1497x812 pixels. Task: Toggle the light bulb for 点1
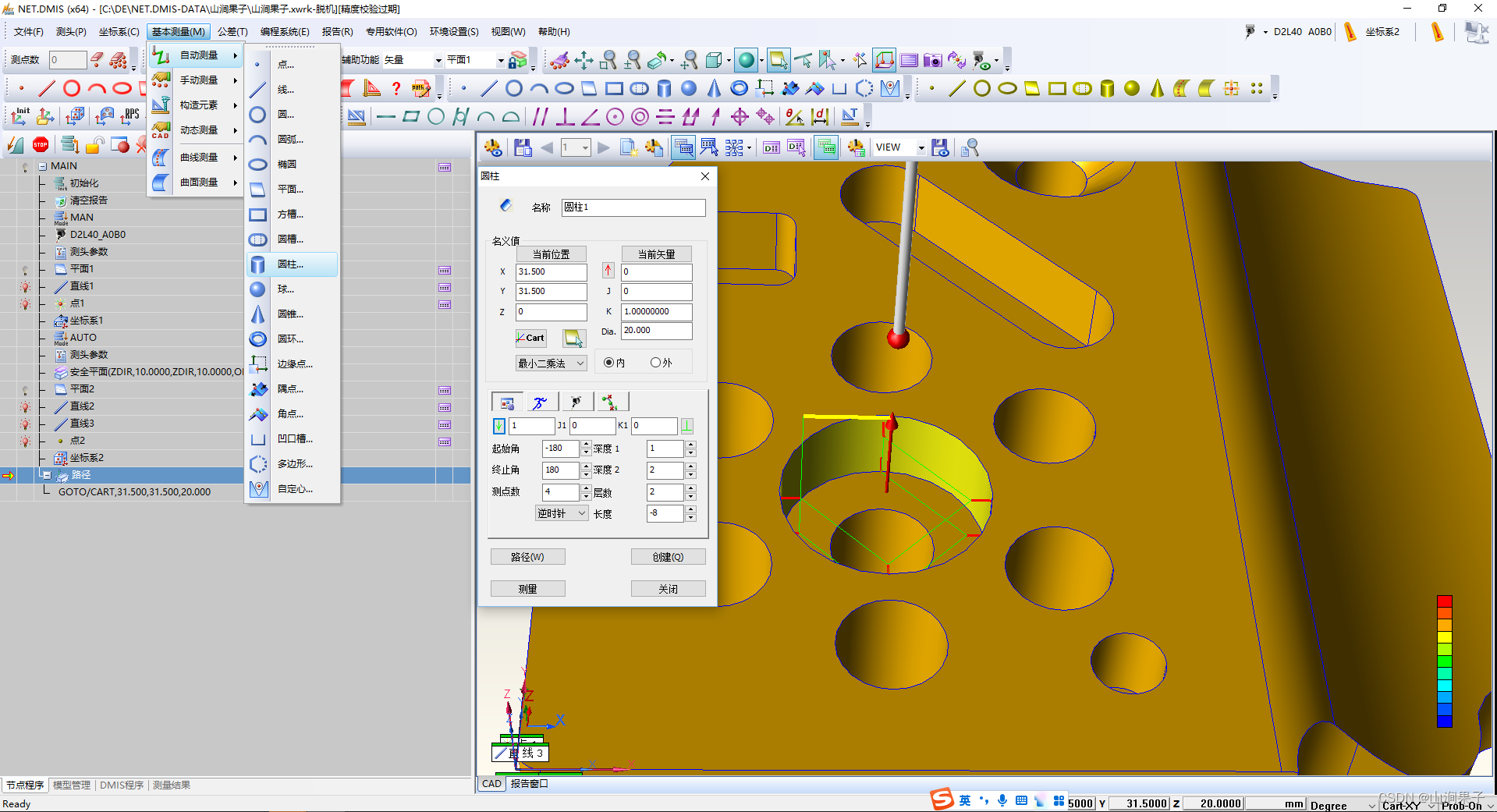(x=25, y=304)
